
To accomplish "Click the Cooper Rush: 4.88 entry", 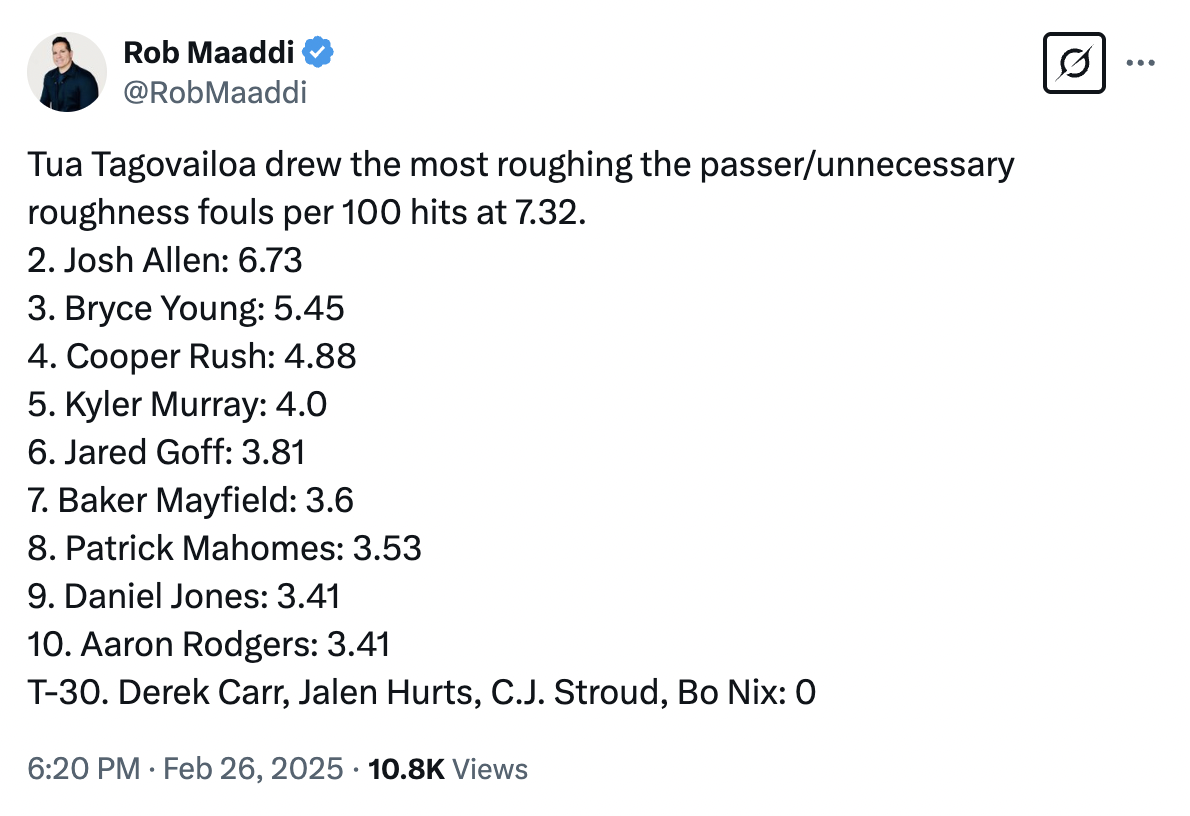I will 192,357.
